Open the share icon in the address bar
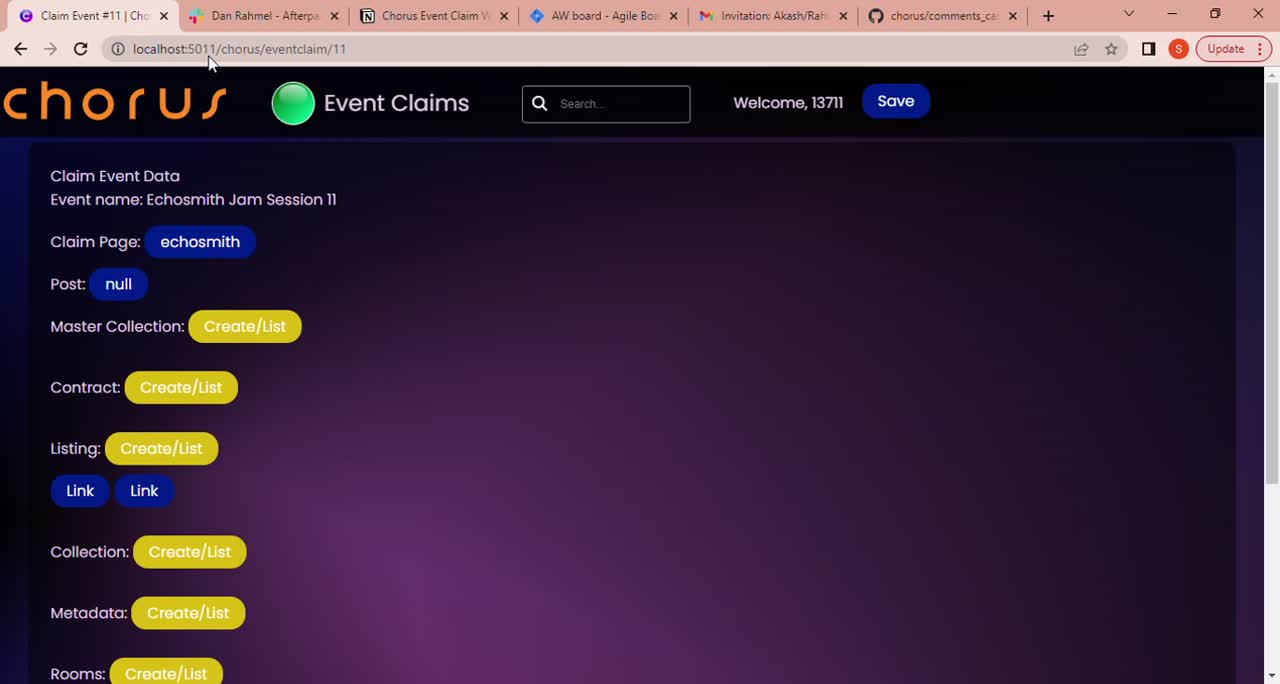 click(x=1081, y=48)
